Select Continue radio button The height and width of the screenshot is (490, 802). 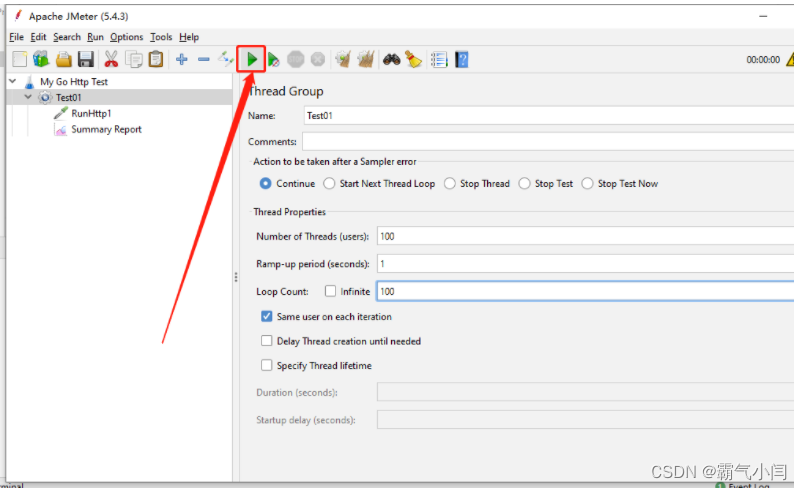[x=265, y=183]
